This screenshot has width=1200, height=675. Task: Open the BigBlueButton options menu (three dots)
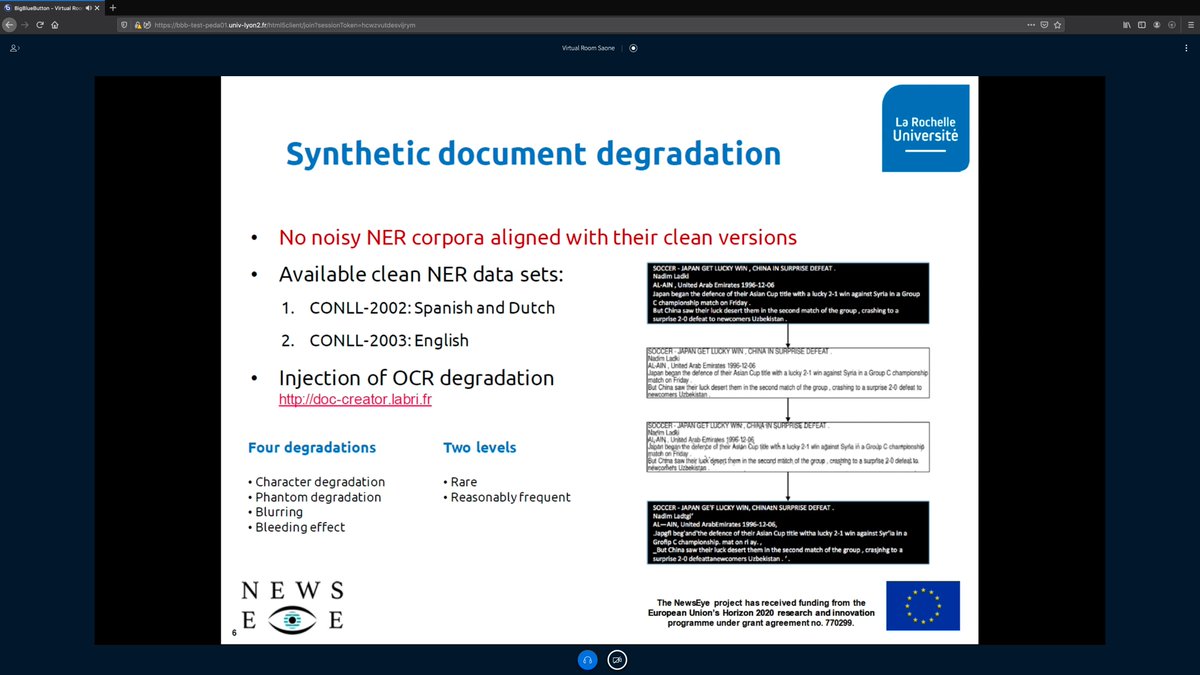coord(1185,47)
